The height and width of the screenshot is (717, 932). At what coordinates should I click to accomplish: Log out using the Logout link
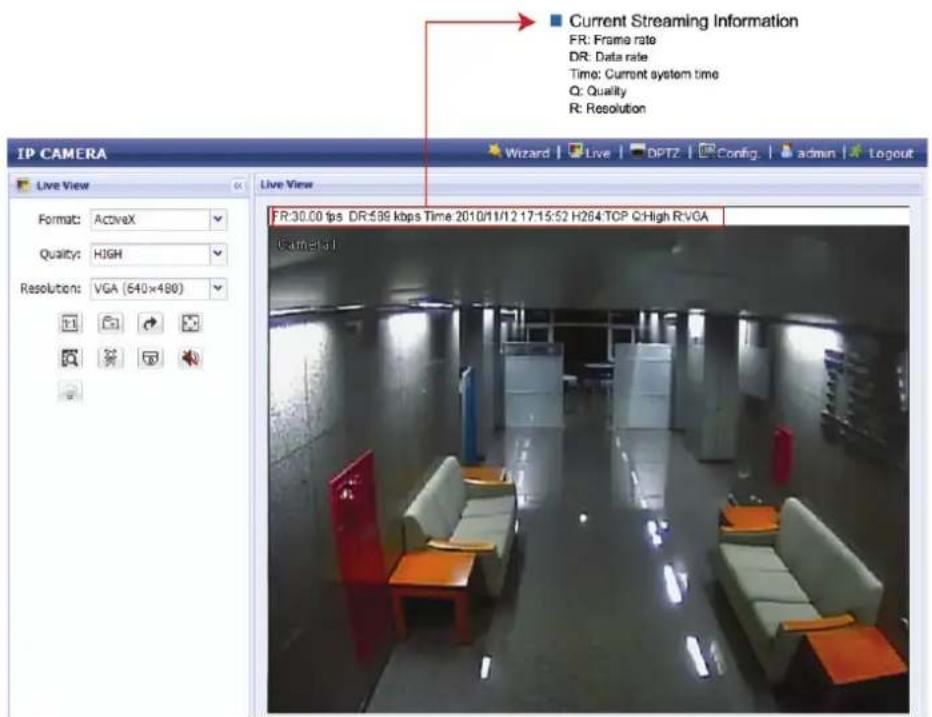[x=881, y=153]
